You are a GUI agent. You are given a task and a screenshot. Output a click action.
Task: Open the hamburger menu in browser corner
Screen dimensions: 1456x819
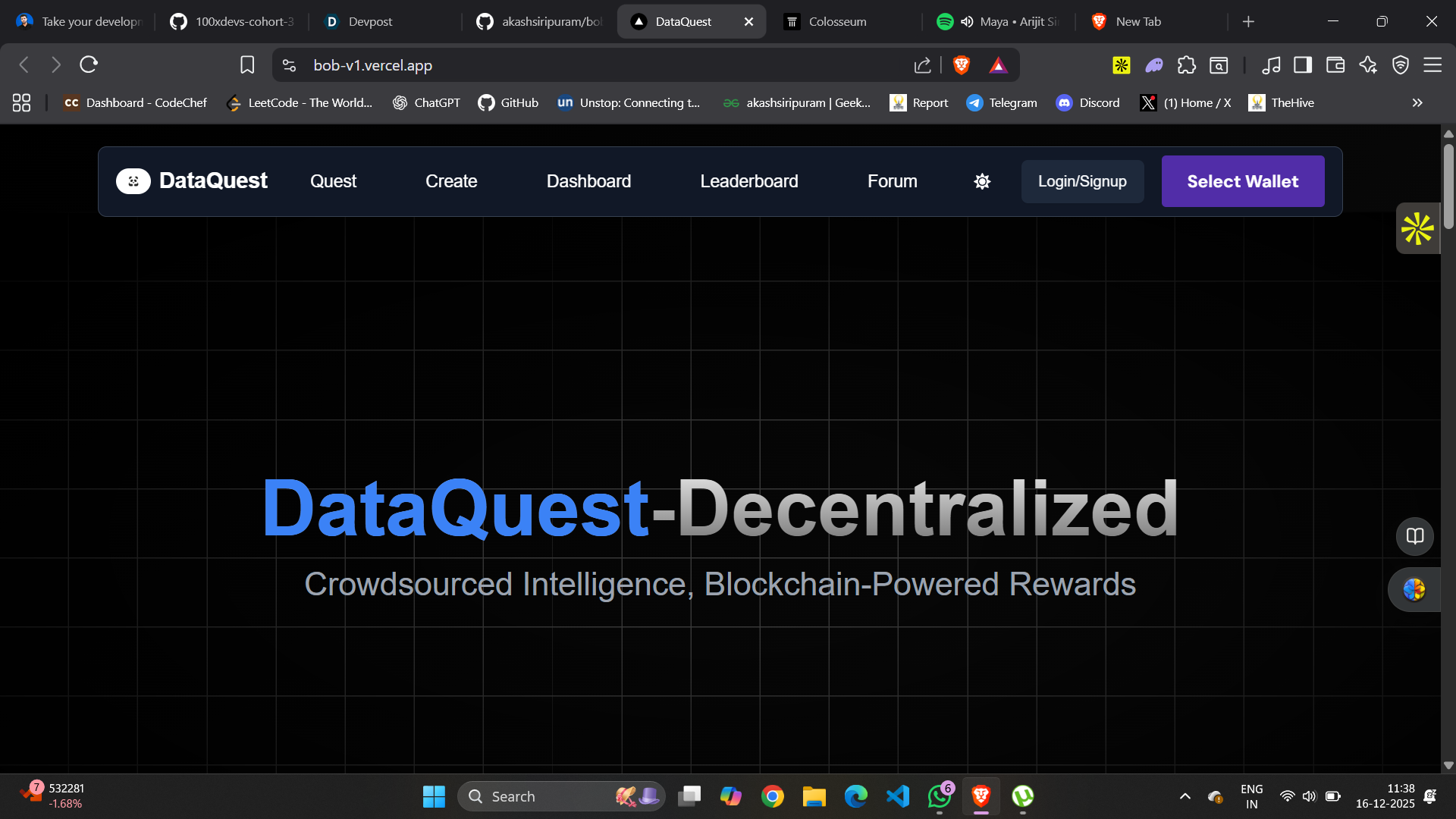click(x=1434, y=65)
